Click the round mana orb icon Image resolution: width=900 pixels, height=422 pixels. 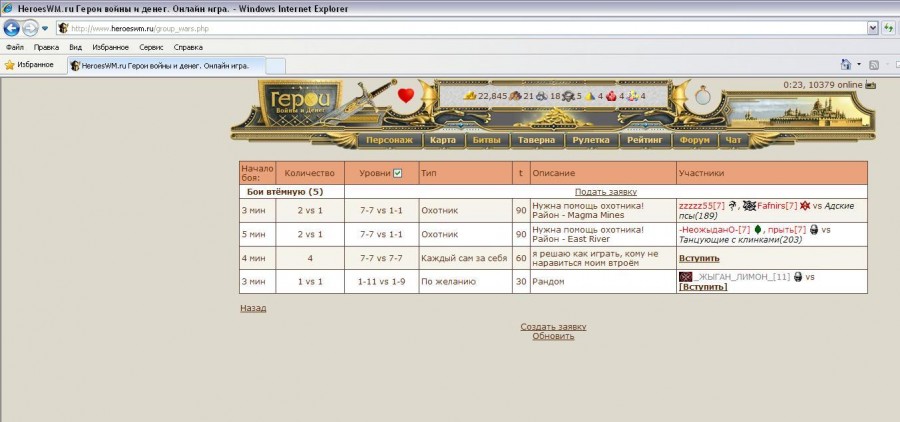coord(703,96)
